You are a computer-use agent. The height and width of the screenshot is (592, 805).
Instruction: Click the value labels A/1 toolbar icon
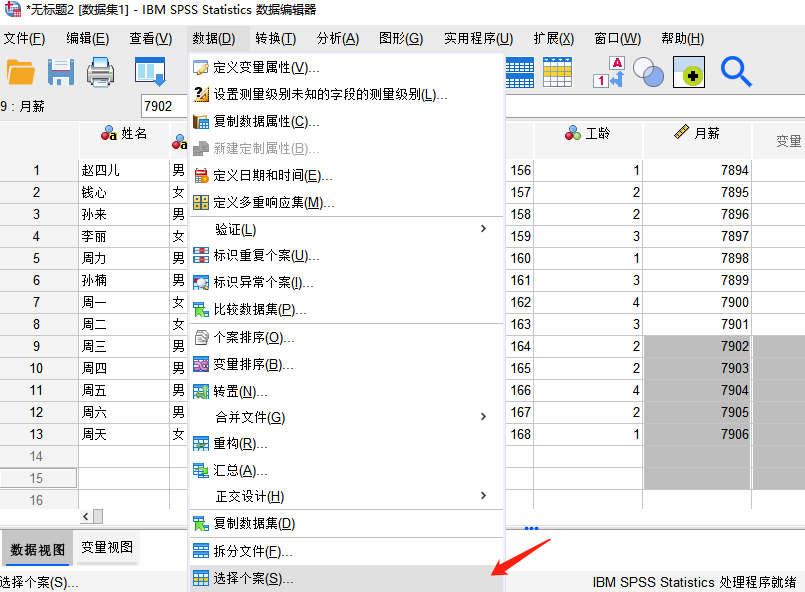pyautogui.click(x=609, y=72)
